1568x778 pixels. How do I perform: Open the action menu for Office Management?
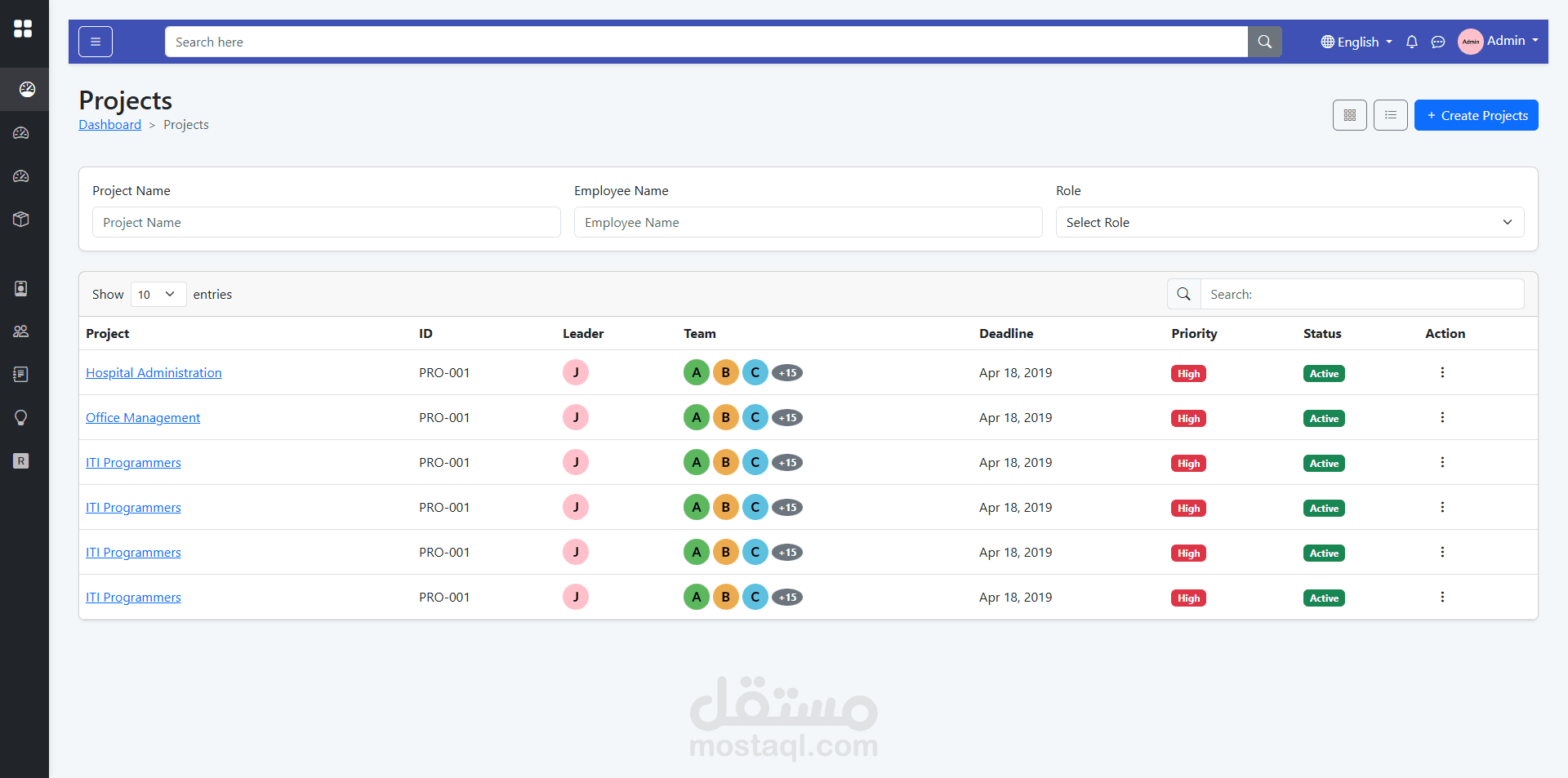coord(1442,417)
